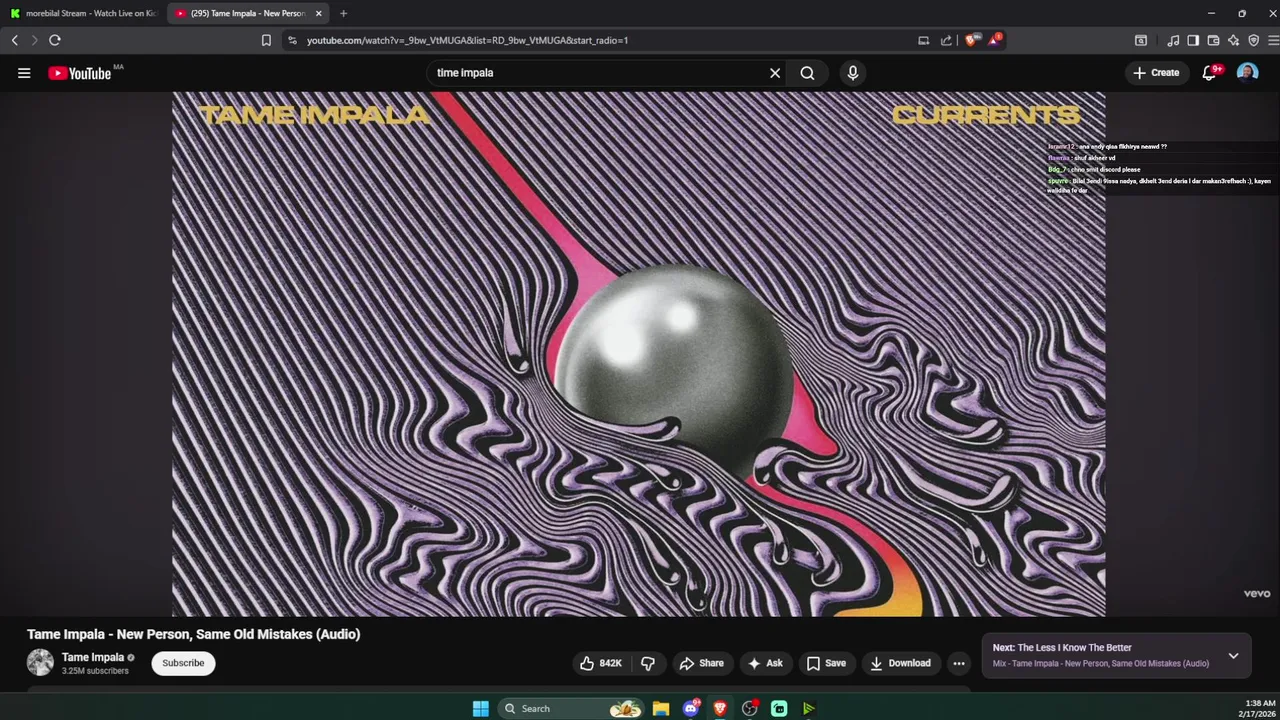Open the YouTube notifications bell
The image size is (1280, 720).
(x=1209, y=73)
